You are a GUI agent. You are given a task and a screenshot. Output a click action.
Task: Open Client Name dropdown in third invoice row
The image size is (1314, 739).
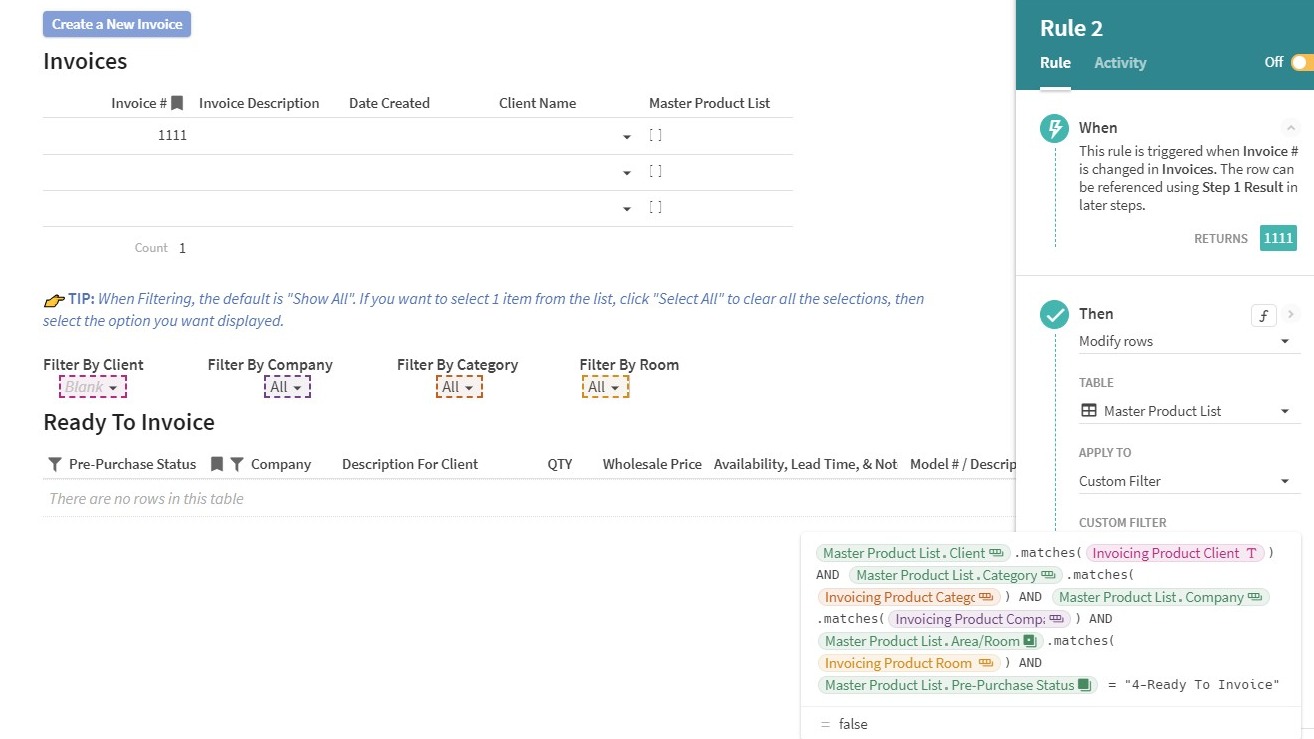[627, 209]
